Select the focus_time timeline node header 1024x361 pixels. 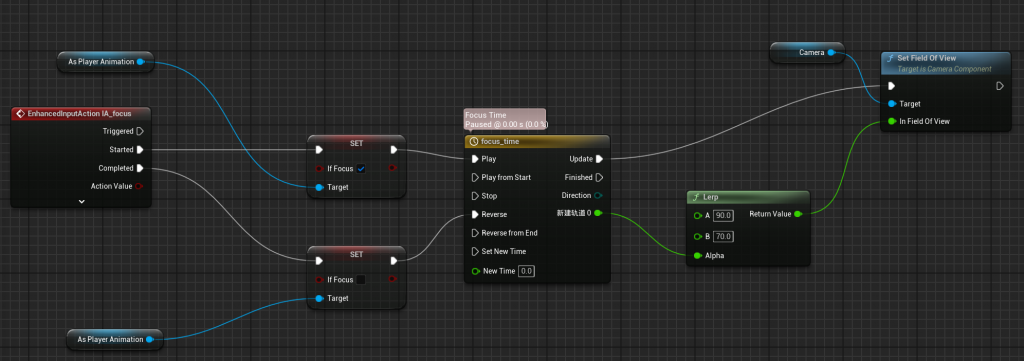click(537, 141)
